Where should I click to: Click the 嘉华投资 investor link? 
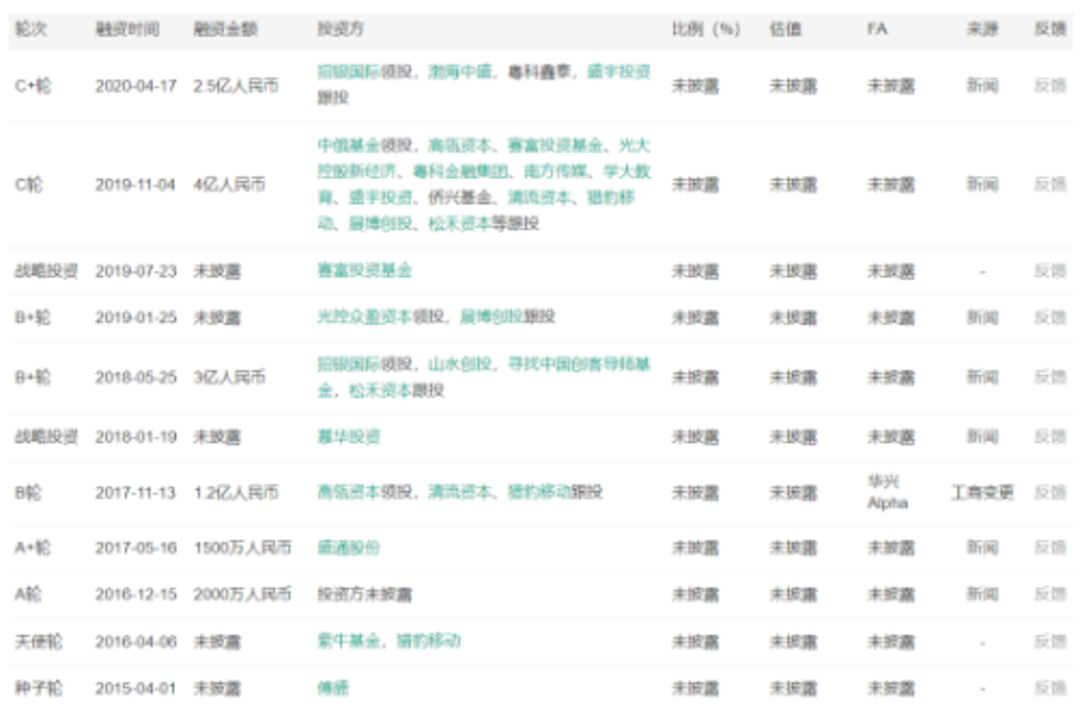[x=349, y=437]
